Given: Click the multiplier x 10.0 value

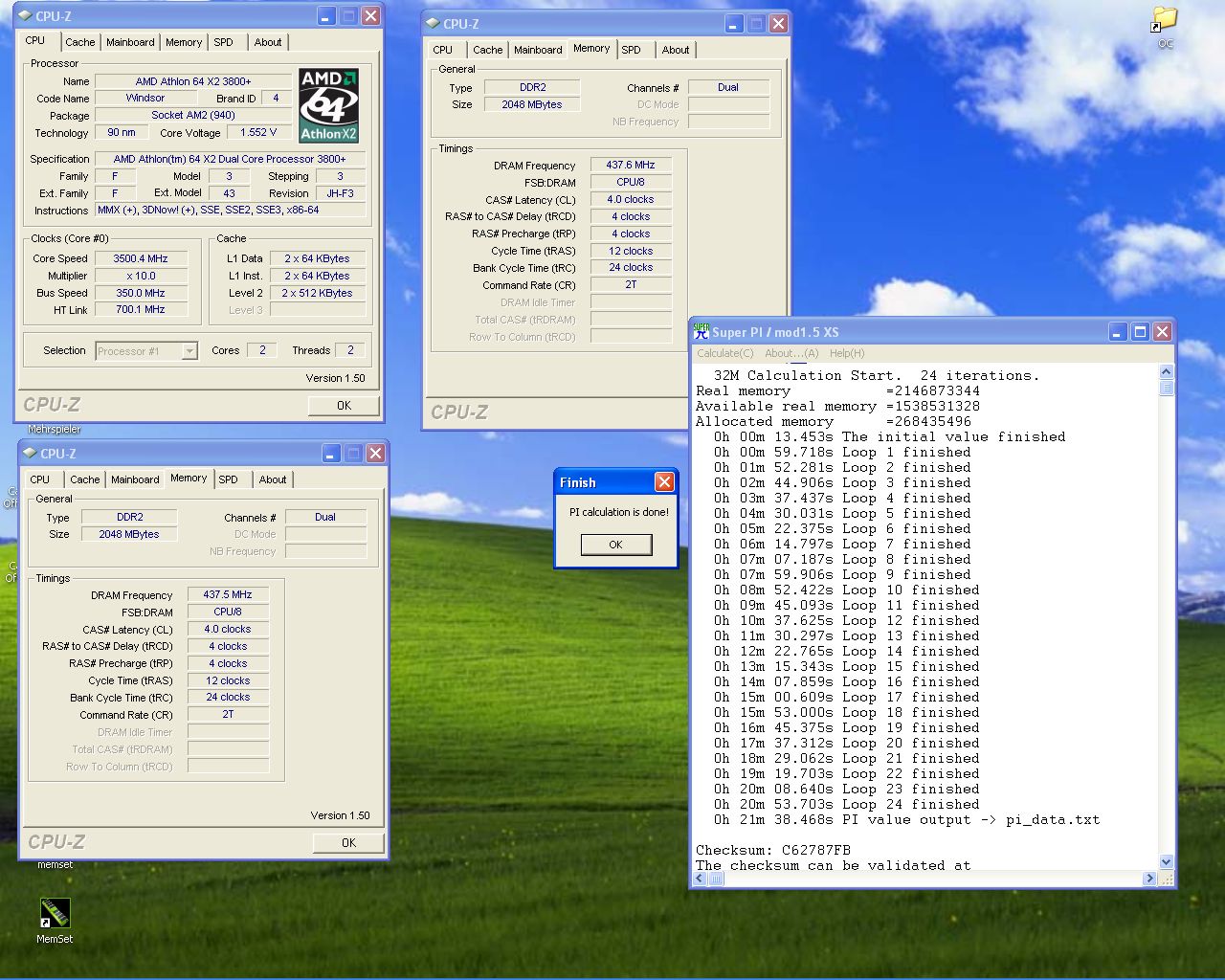Looking at the screenshot, I should 141,277.
